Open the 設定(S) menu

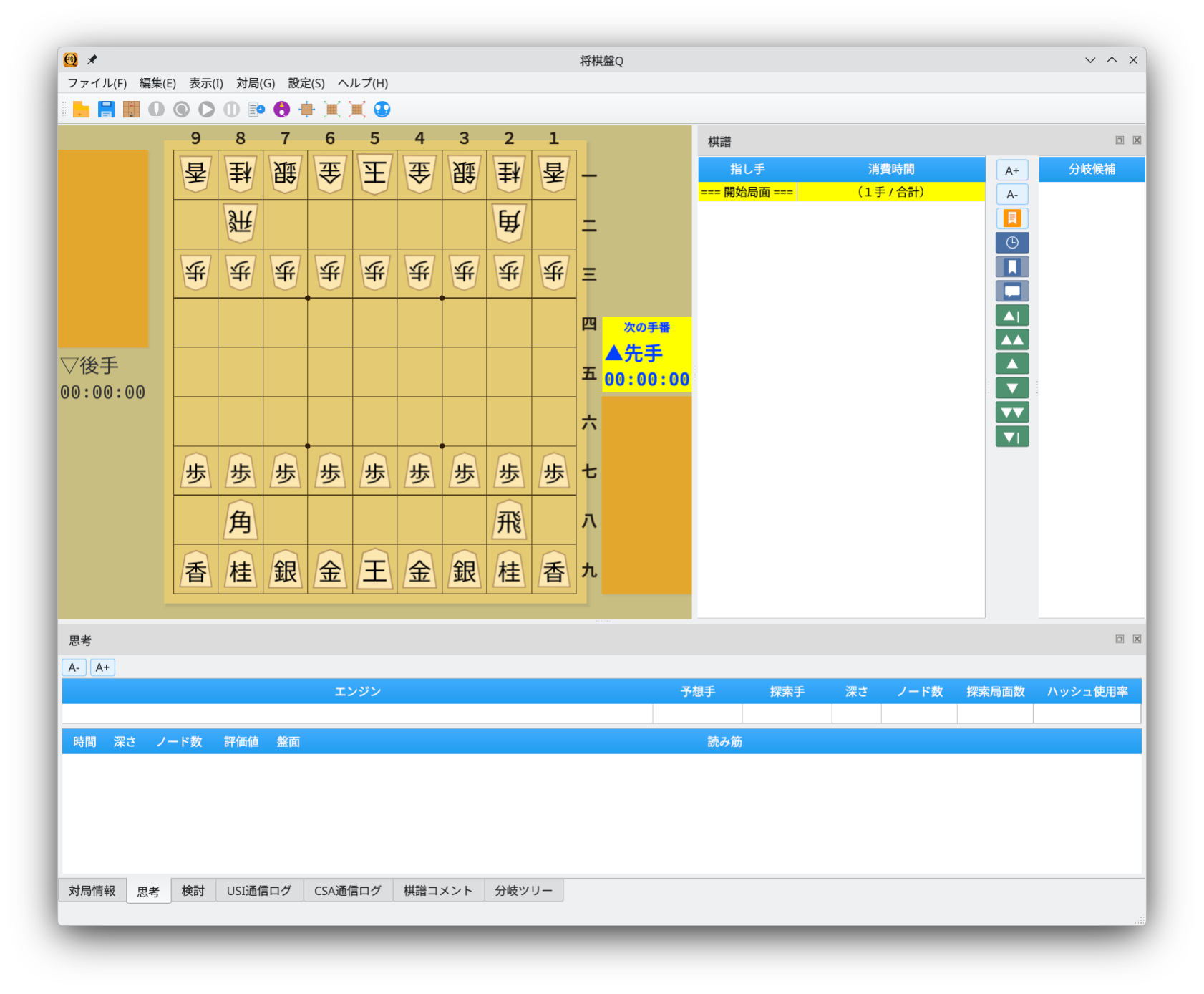(306, 83)
